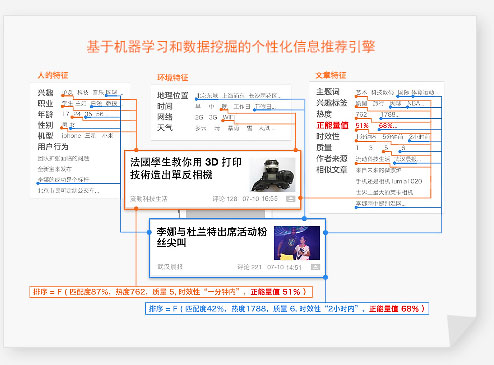Click the 相似文章 row label

point(332,170)
